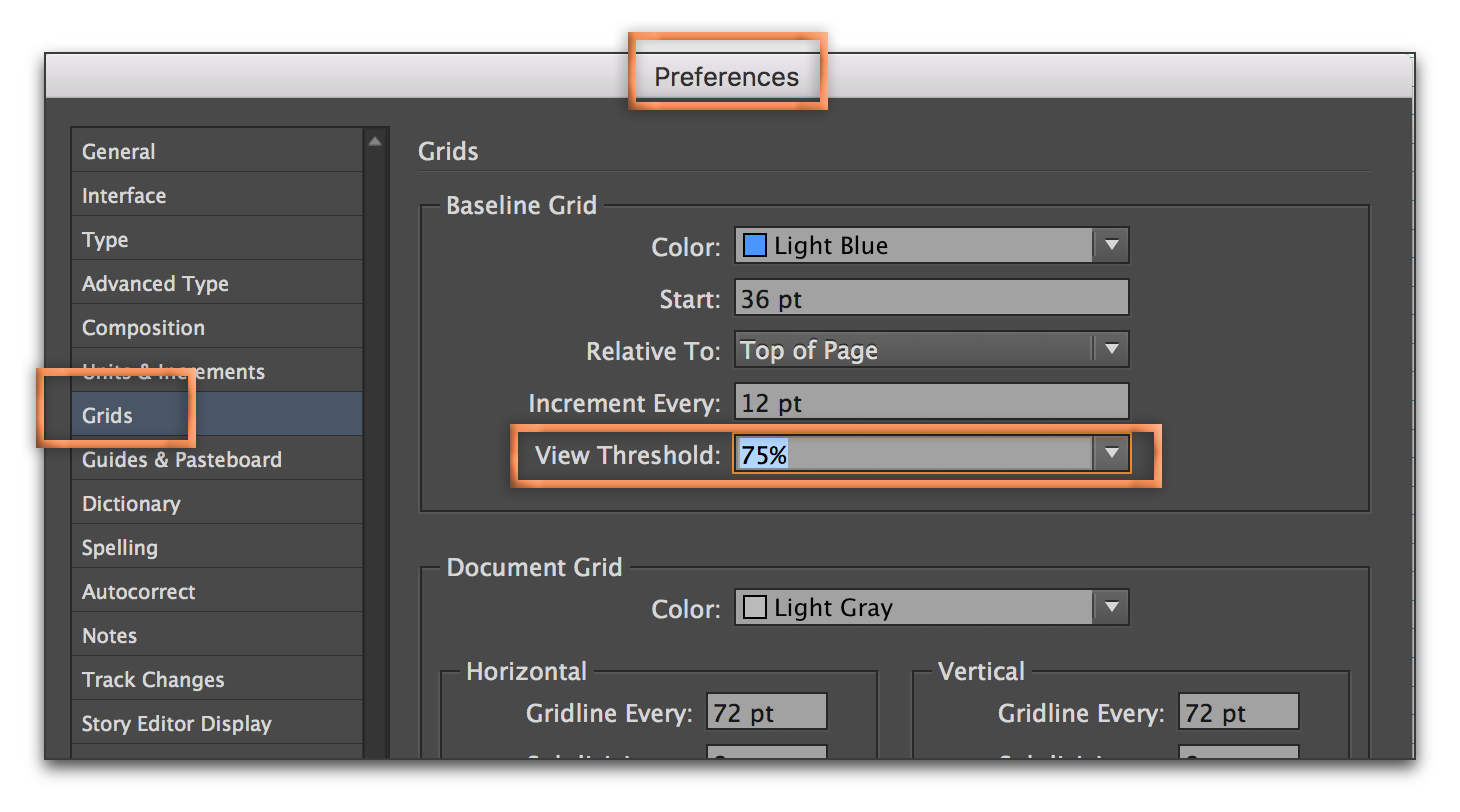Open Guides & Pasteboard preferences
Viewport: 1460px width, 812px height.
tap(181, 460)
